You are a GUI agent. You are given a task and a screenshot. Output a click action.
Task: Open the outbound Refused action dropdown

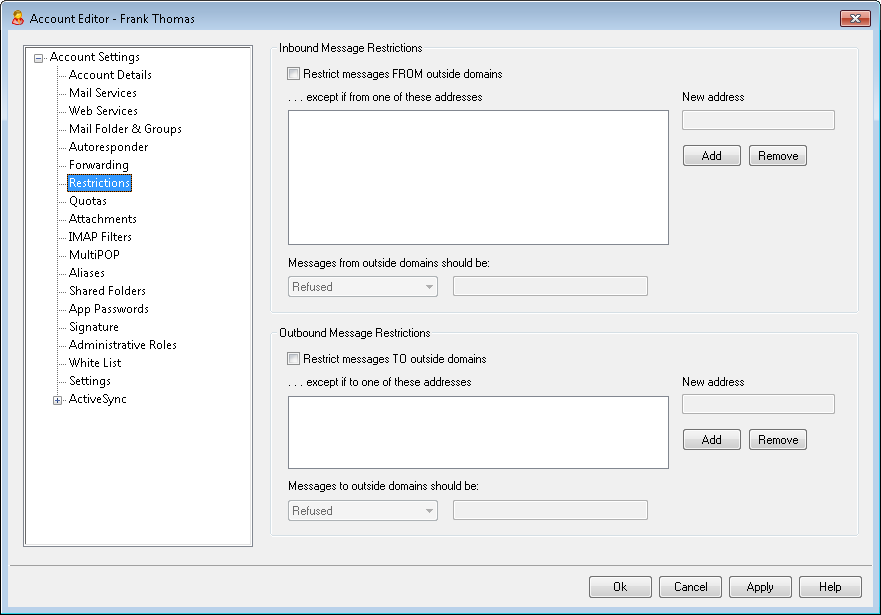363,511
